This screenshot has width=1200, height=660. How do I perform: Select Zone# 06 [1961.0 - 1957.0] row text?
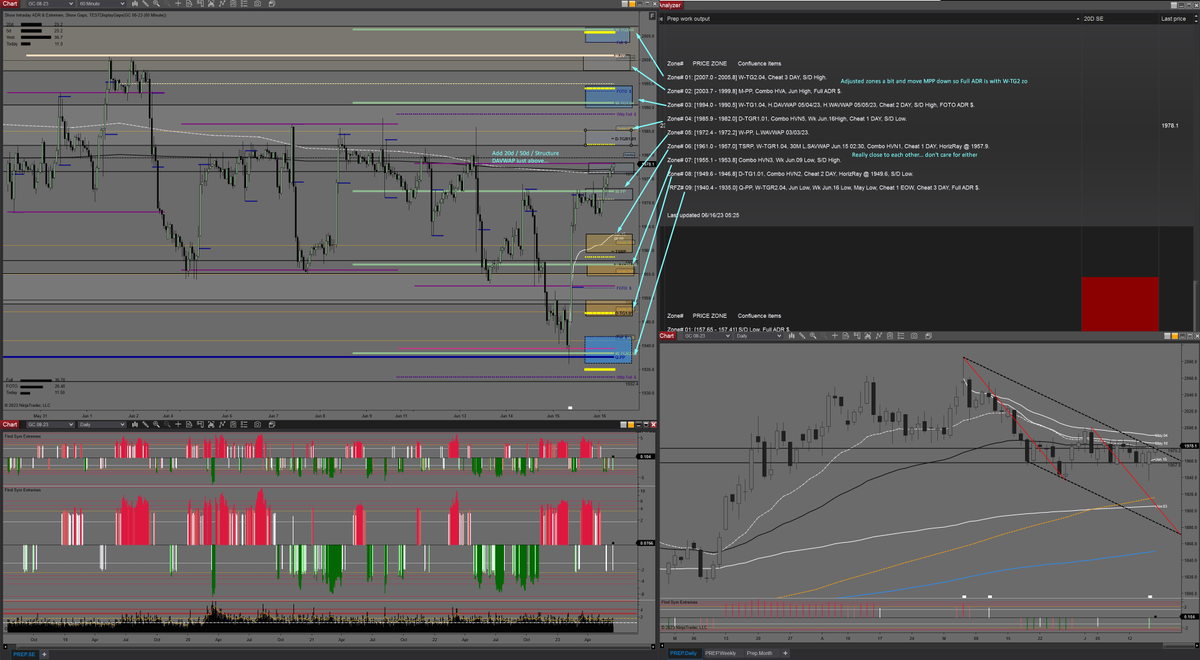[828, 147]
